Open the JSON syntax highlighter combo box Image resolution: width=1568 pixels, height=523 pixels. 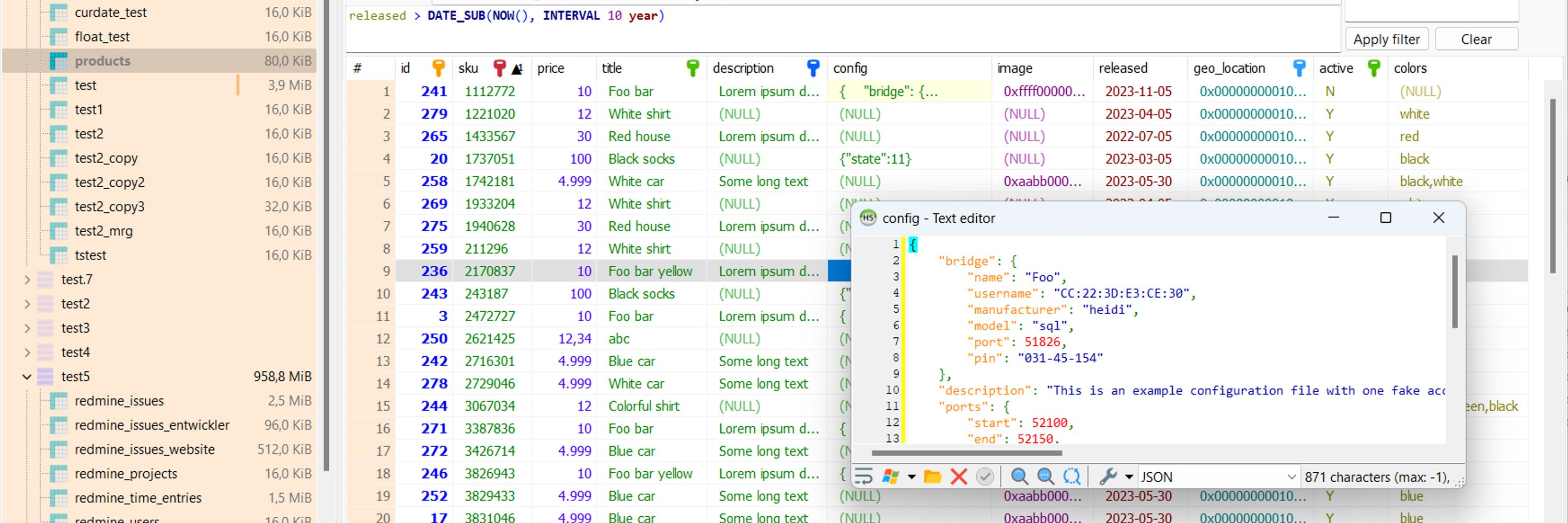click(x=1219, y=477)
